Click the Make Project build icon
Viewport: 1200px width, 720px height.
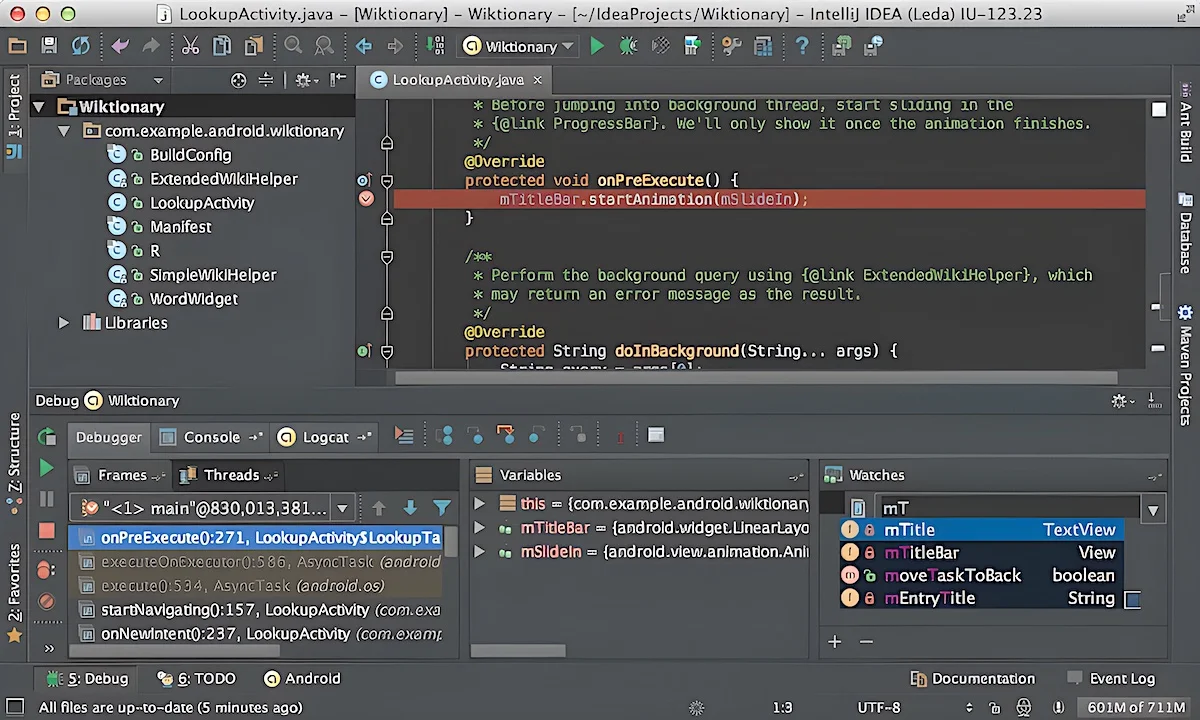(435, 46)
